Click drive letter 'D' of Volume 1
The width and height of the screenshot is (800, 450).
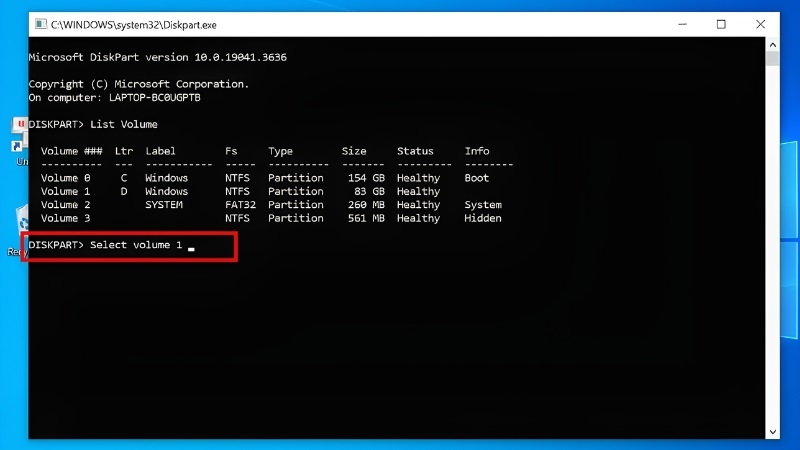click(x=123, y=191)
